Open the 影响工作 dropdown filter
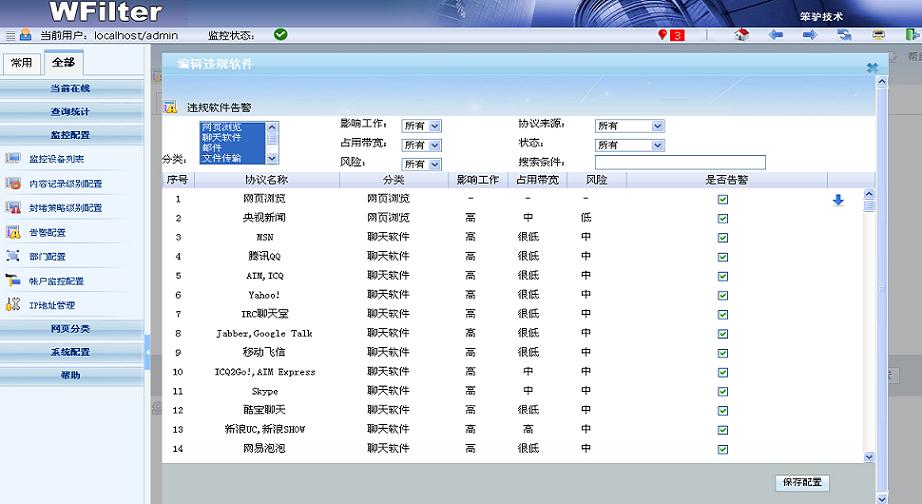Image resolution: width=922 pixels, height=504 pixels. pyautogui.click(x=421, y=126)
